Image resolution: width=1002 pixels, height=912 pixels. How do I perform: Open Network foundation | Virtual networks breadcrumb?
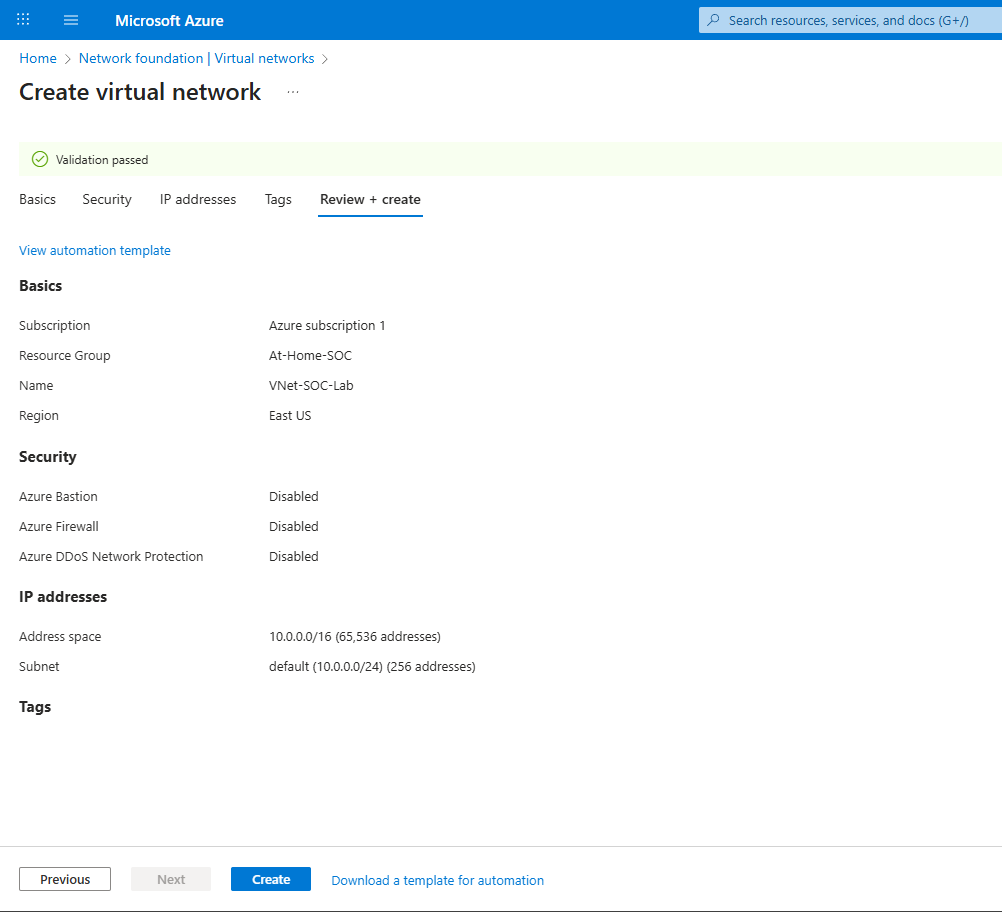click(196, 58)
